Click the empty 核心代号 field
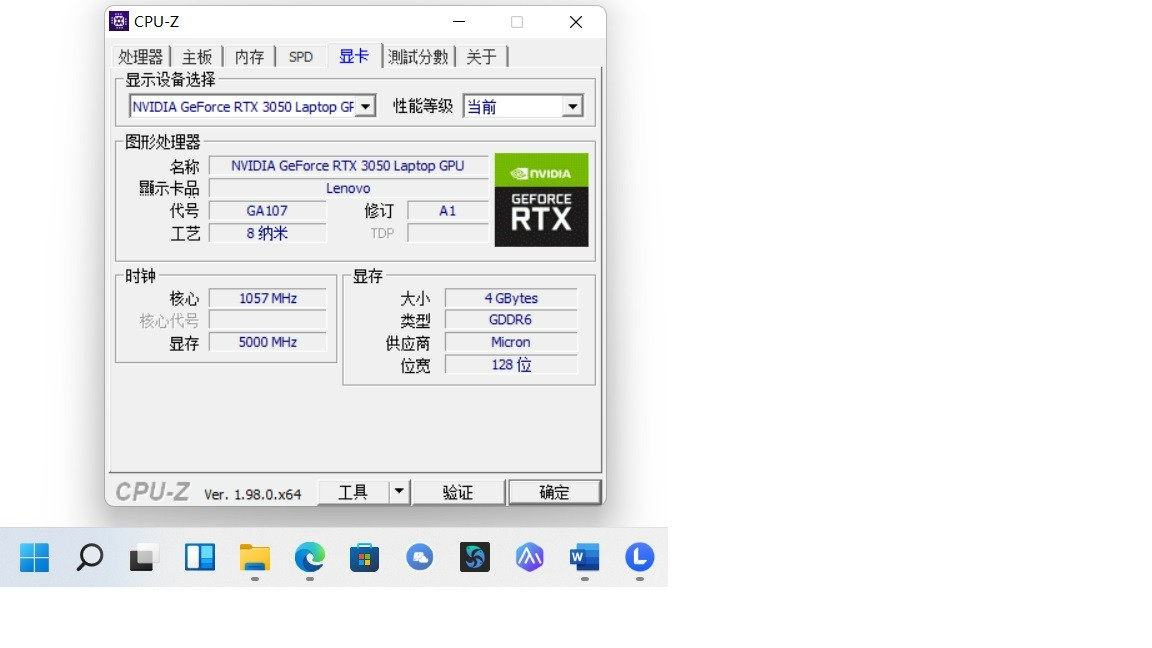 click(267, 320)
